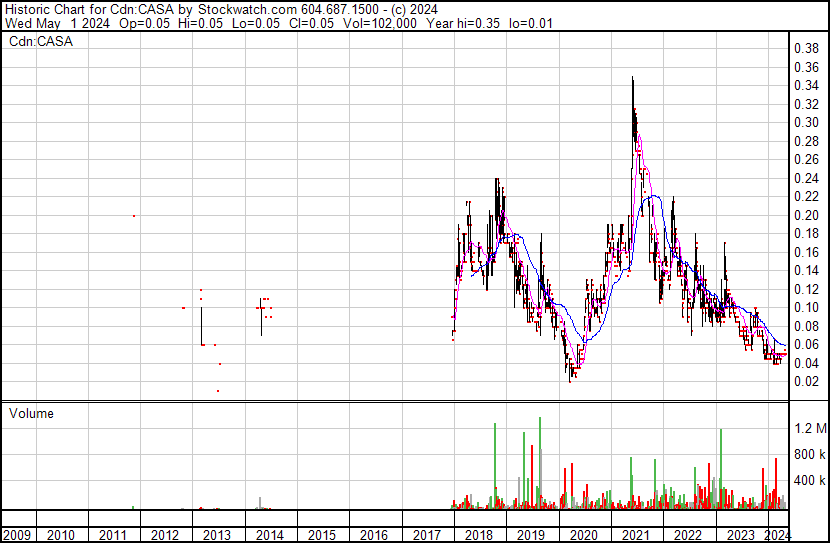
Task: Click the 0.26 price axis label
Action: 806,159
